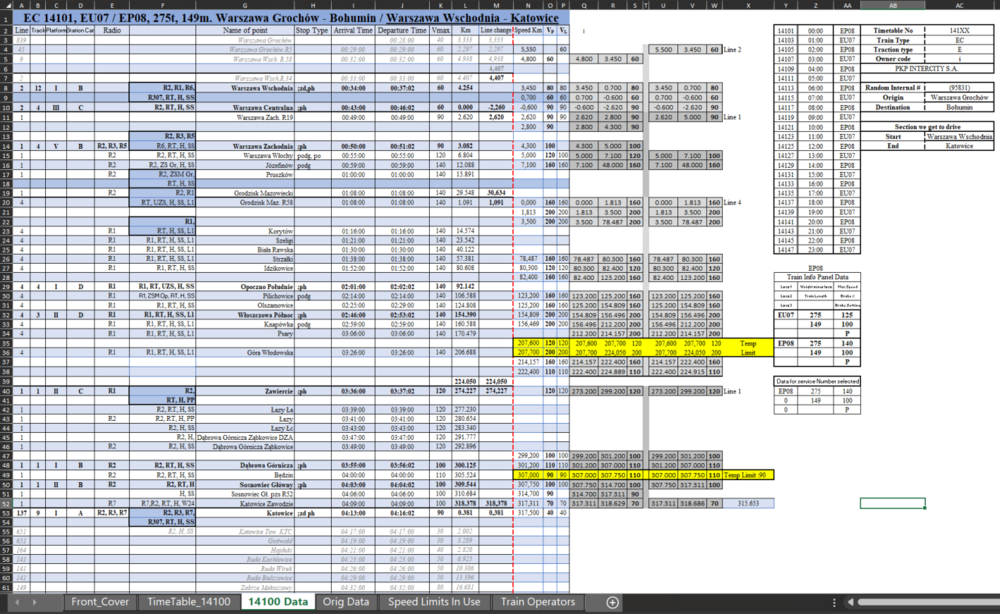Click row header 1

click(7, 16)
